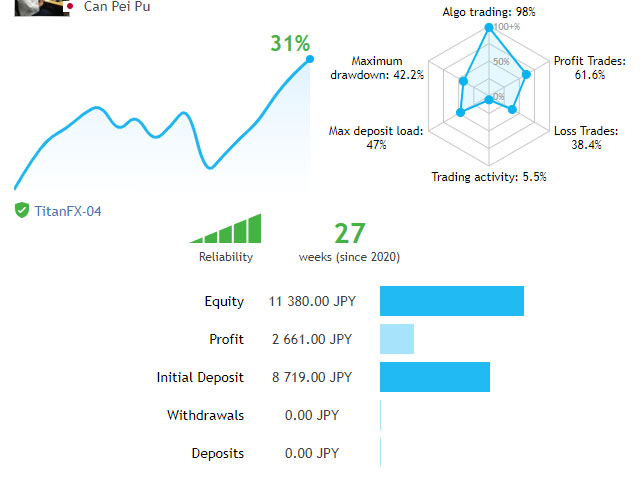Viewport: 640px width, 480px height.
Task: Click the green verified shield icon
Action: coord(22,211)
